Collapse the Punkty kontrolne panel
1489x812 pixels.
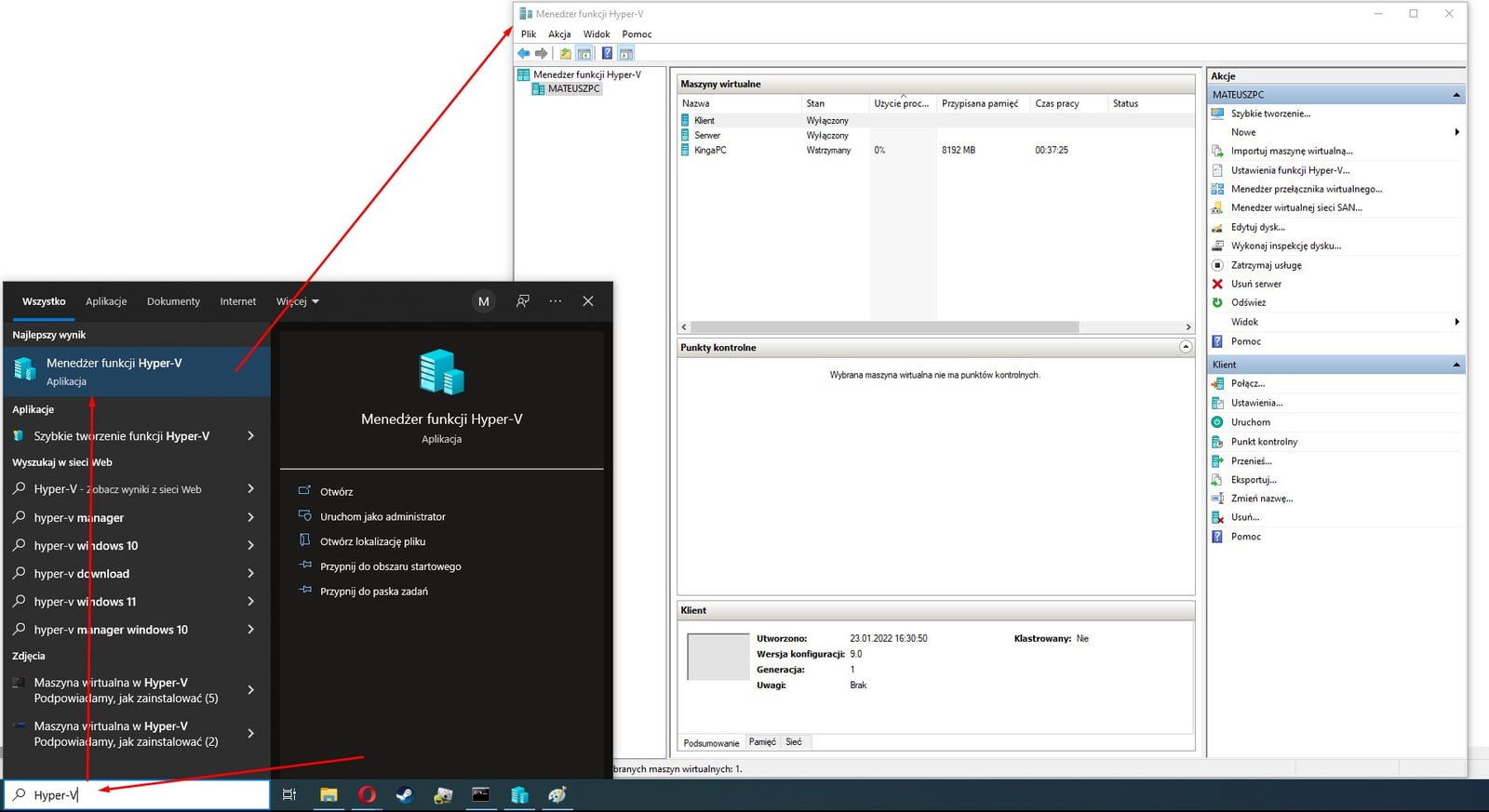tap(1186, 347)
